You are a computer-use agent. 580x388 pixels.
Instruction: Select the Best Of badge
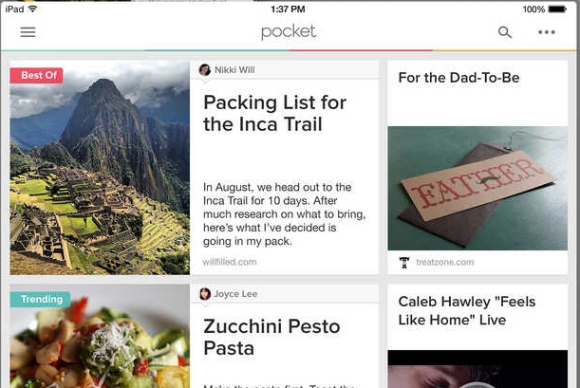[x=37, y=75]
